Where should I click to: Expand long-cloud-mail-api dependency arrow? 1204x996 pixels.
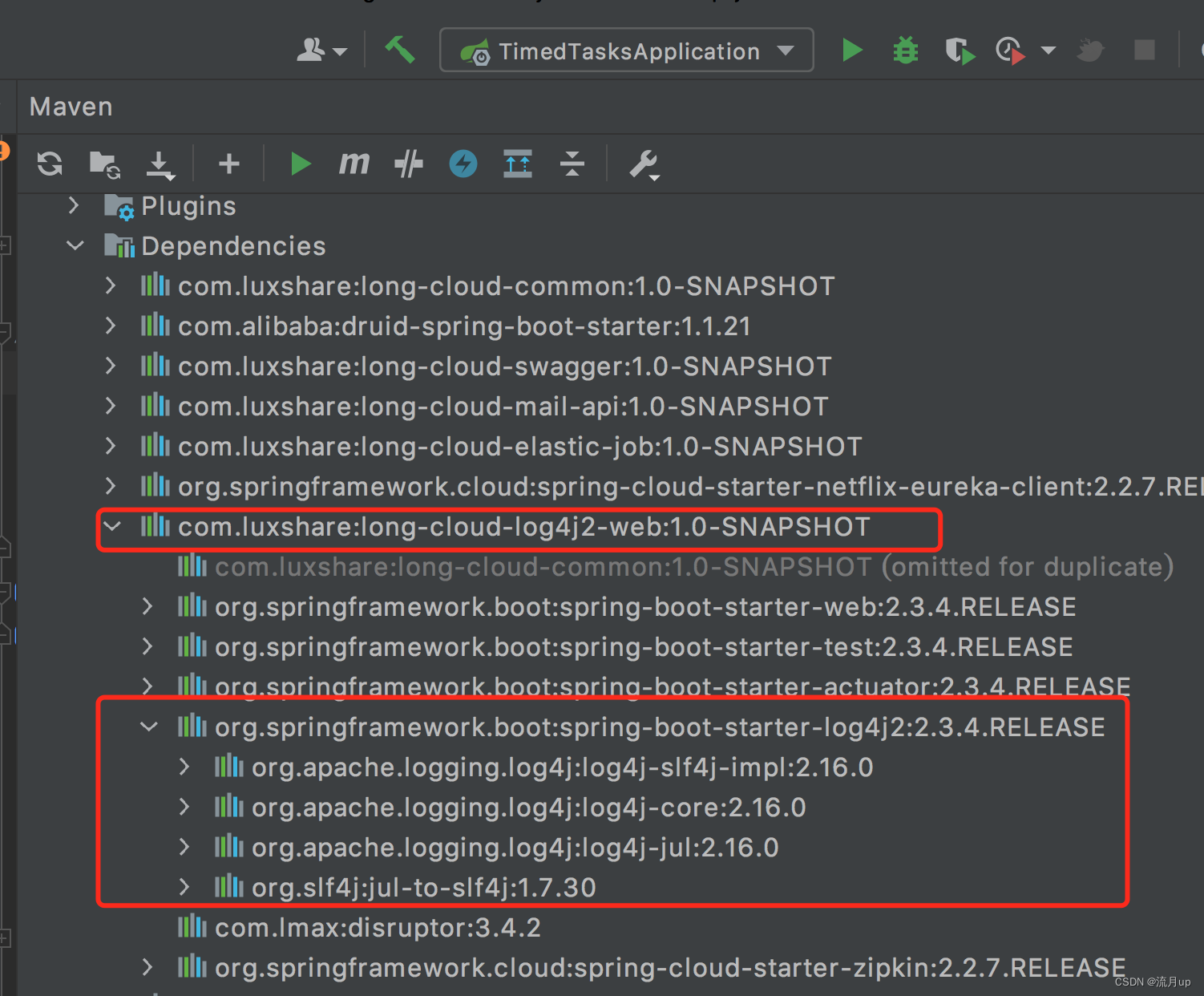pos(111,406)
